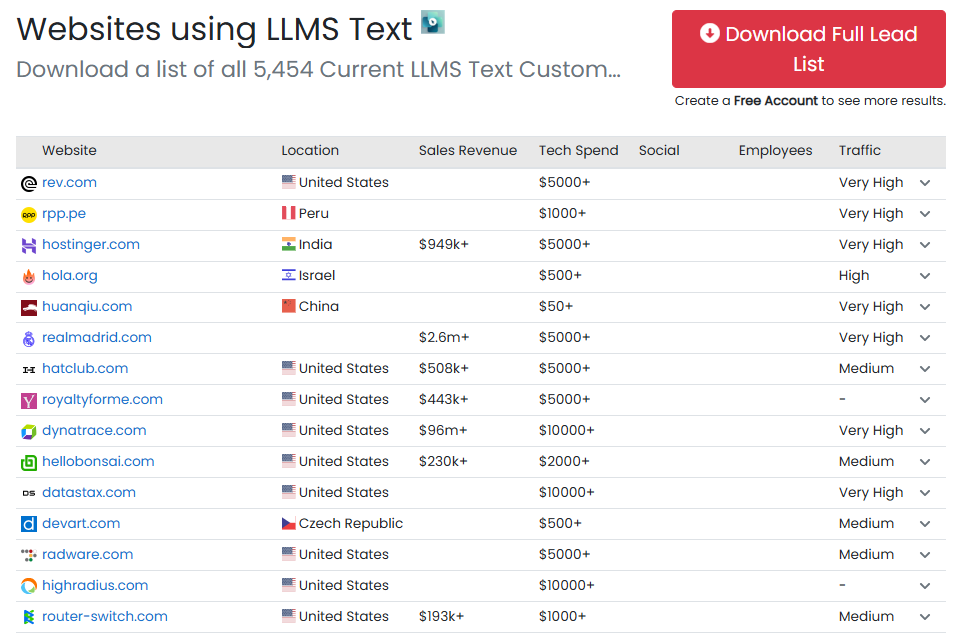
Task: Click the US flag in dynatrace.com row
Action: point(288,429)
